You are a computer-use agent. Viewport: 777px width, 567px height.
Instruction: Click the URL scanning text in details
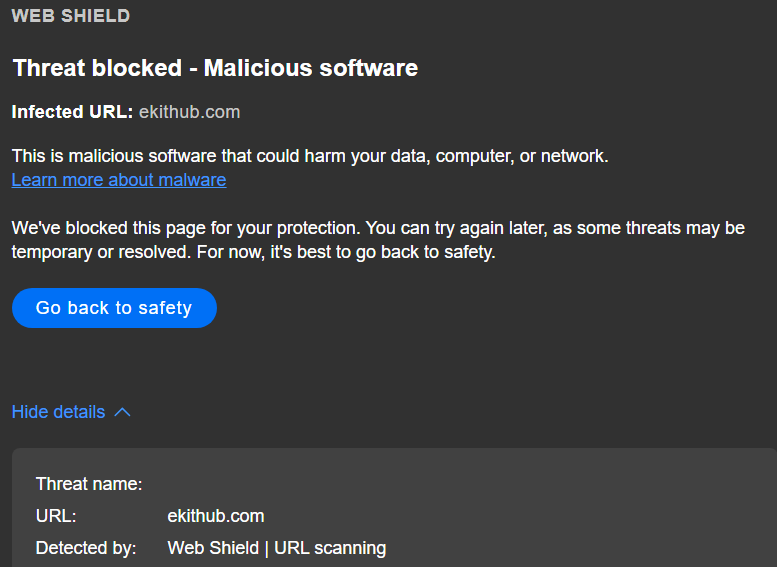tap(330, 548)
